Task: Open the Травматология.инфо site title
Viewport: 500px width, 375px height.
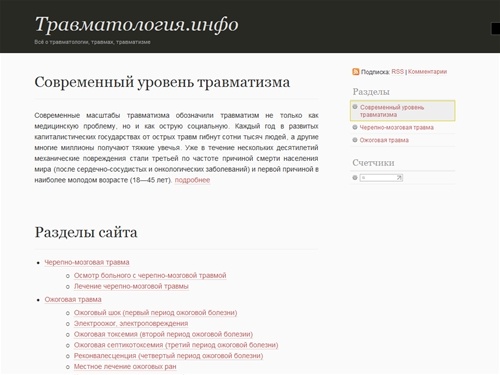Action: [x=137, y=25]
